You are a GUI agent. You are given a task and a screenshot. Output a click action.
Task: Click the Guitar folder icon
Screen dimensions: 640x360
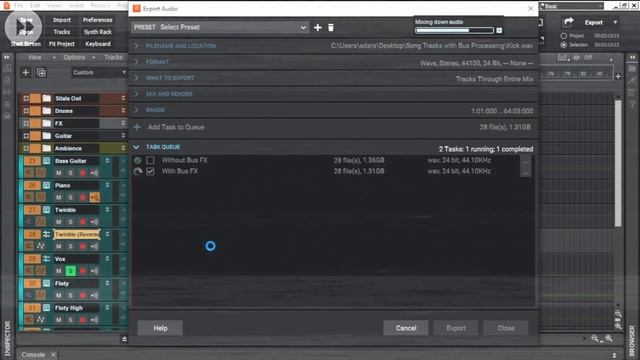click(47, 136)
